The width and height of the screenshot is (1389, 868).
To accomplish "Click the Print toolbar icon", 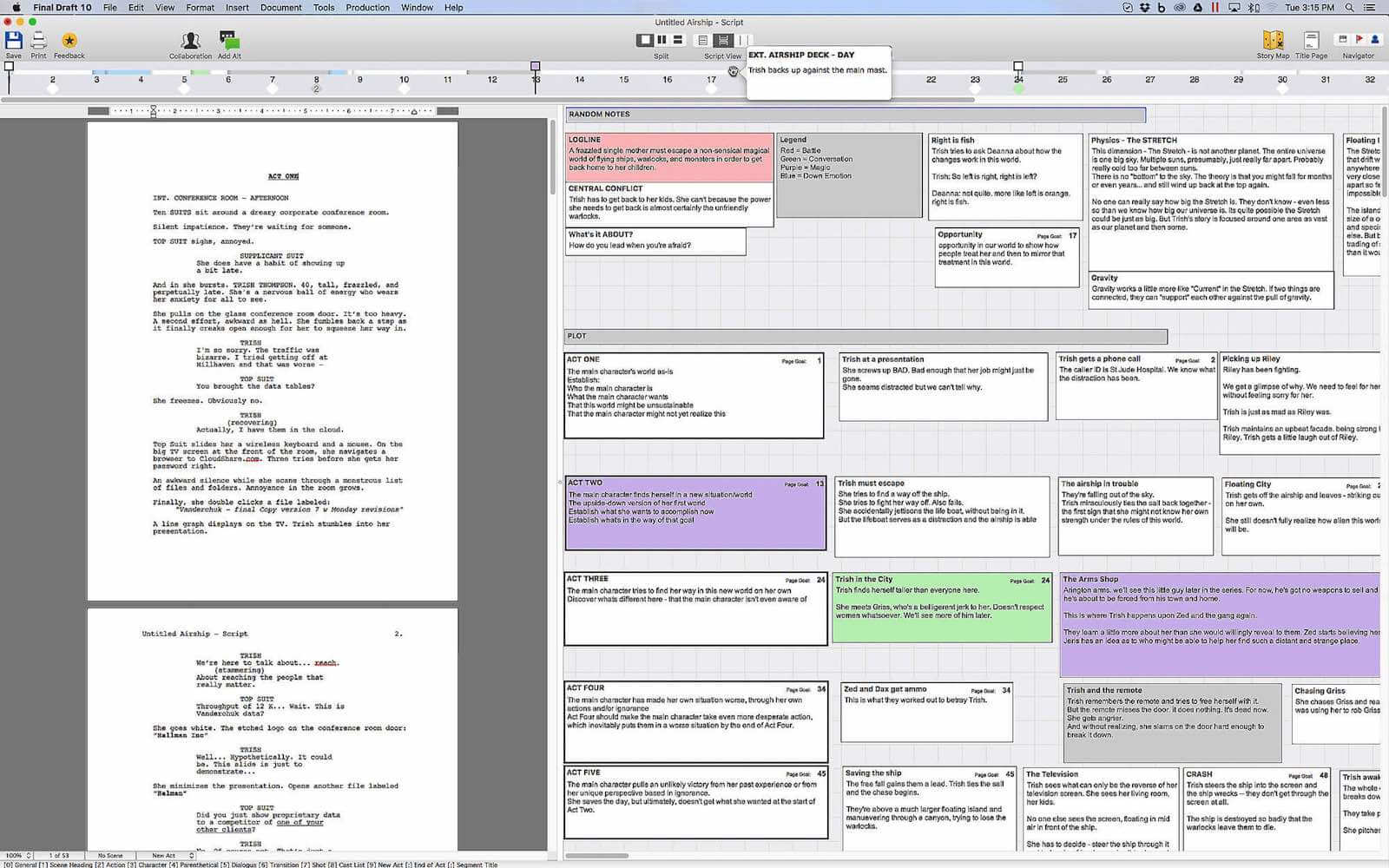I will click(38, 40).
